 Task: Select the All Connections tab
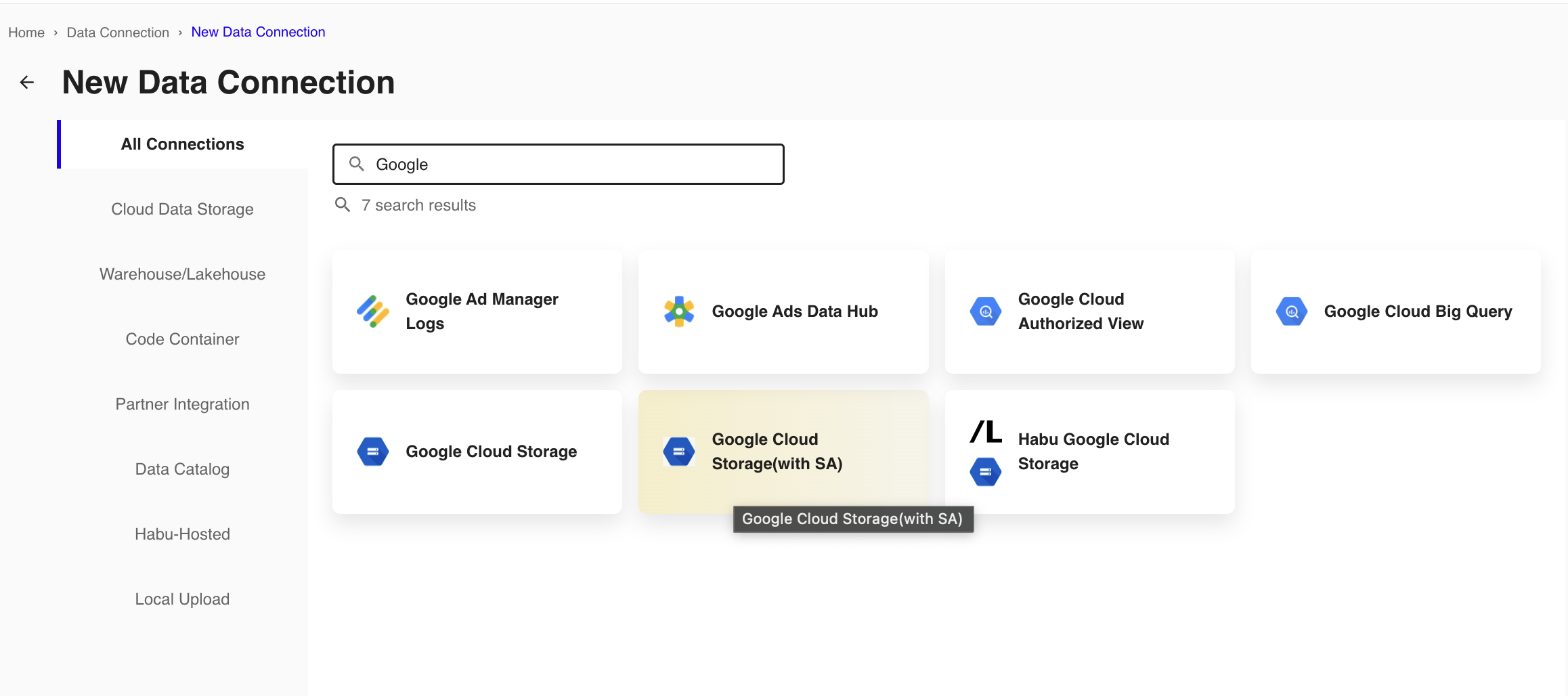click(183, 144)
